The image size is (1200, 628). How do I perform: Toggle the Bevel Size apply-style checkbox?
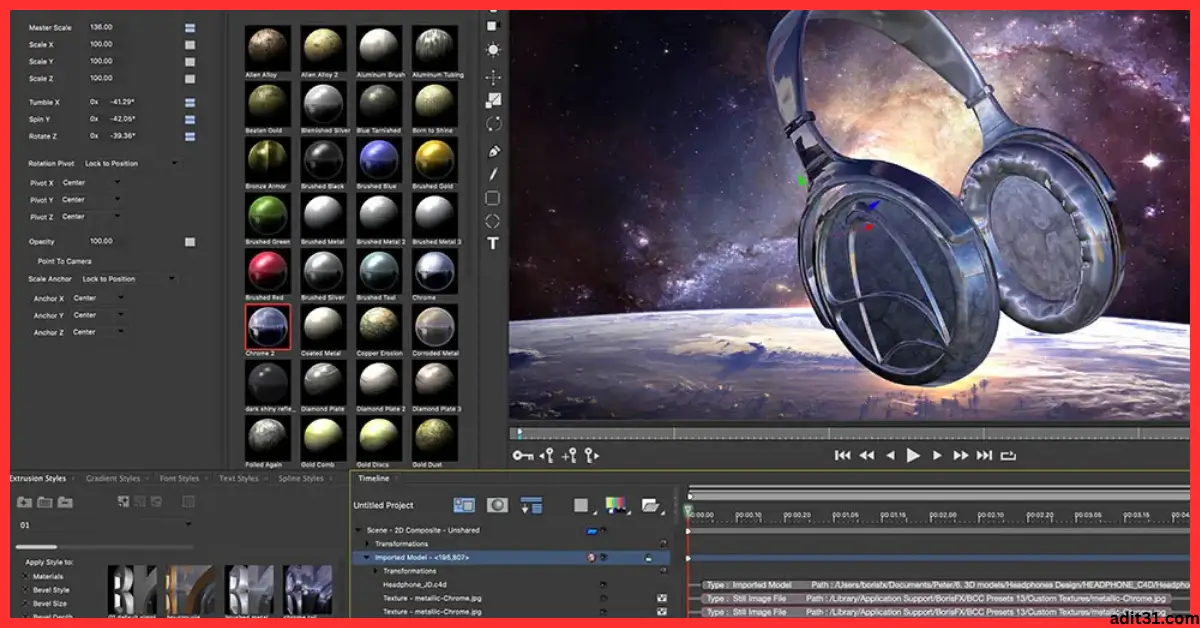coord(25,604)
